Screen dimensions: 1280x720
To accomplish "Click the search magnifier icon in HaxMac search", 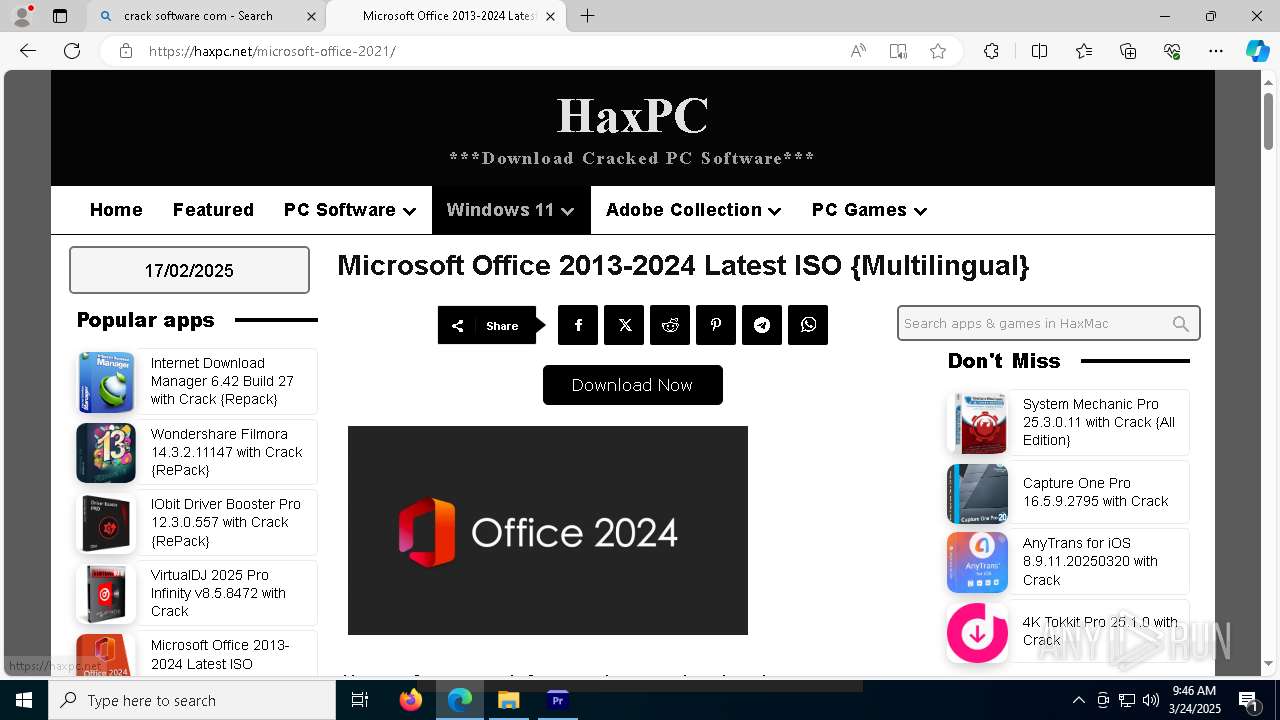I will pos(1181,324).
